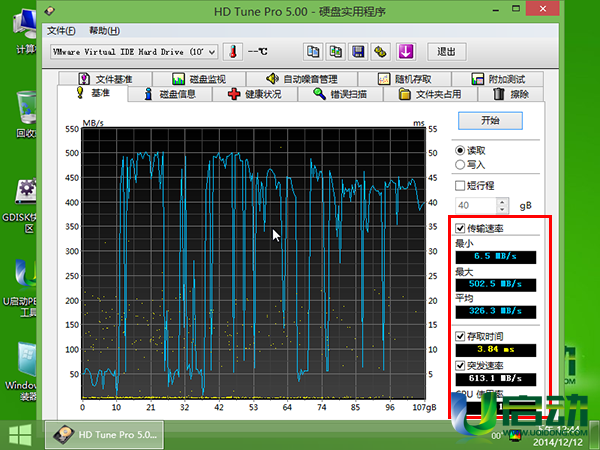Click the copy screenshot to clipboard icon
Image resolution: width=600 pixels, height=450 pixels.
click(x=336, y=52)
